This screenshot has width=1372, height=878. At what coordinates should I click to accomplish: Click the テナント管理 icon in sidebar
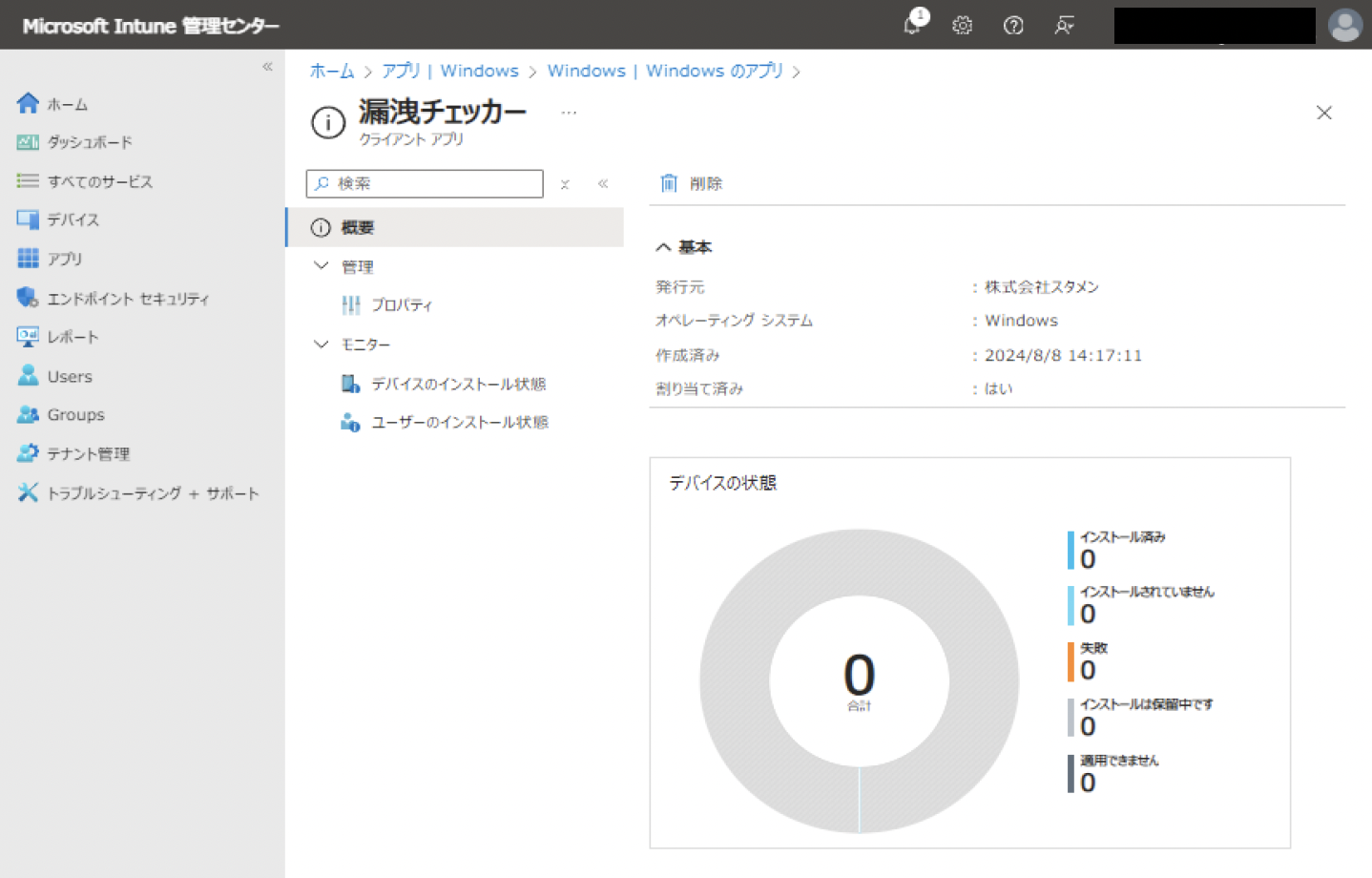click(28, 453)
